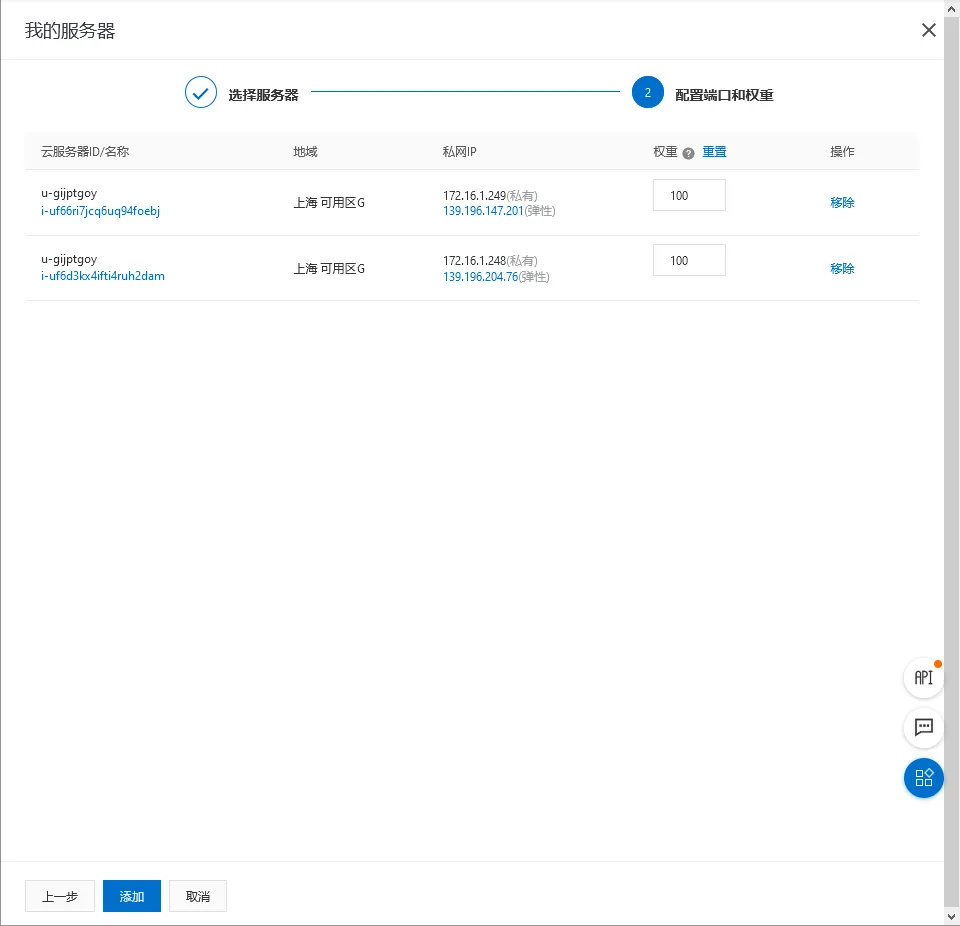
Task: Click the step 2 circle indicator
Action: click(x=648, y=92)
